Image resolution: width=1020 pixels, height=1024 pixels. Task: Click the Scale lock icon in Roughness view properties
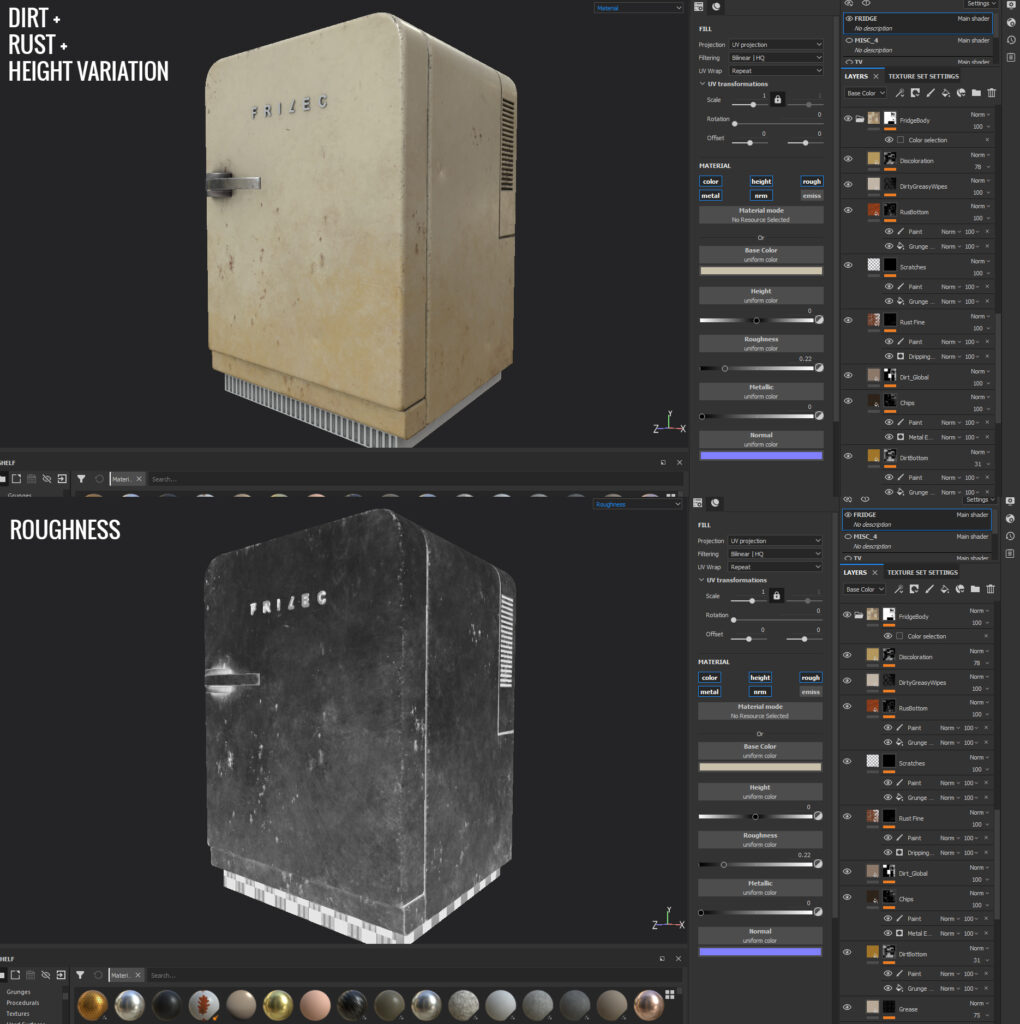pos(776,596)
